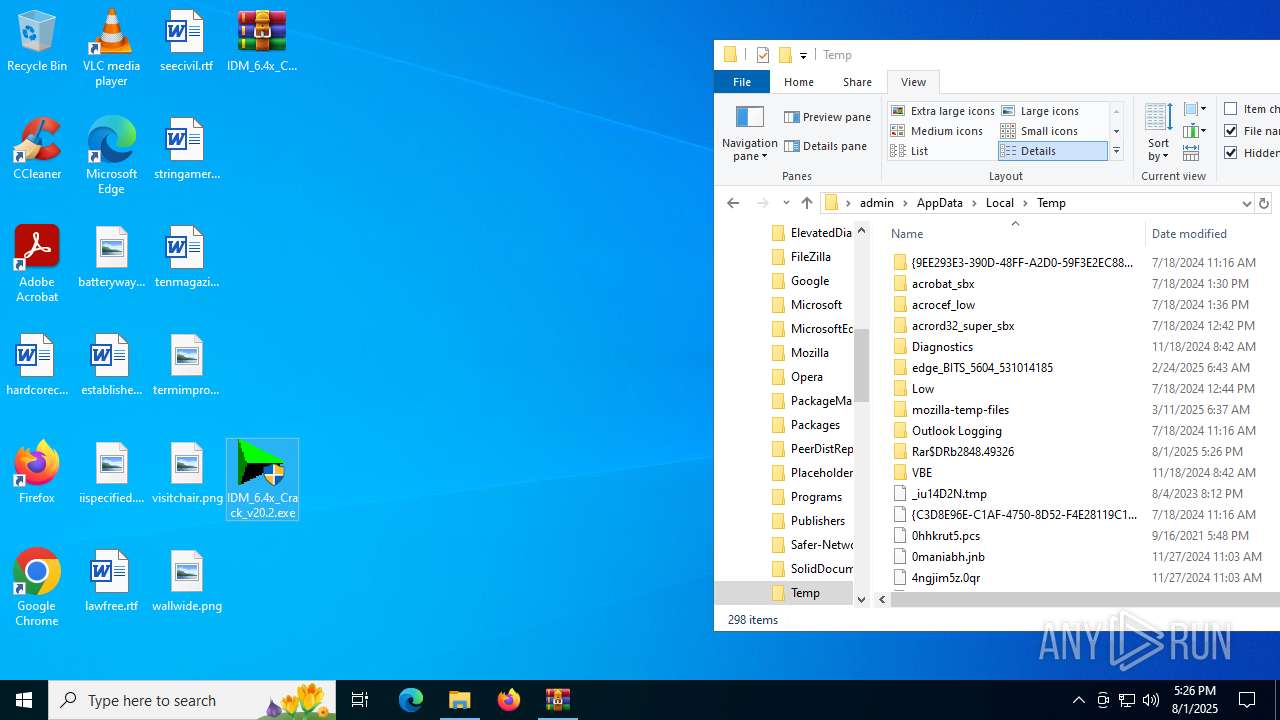Viewport: 1280px width, 720px height.
Task: Select the Microsoft Edge desktop shortcut
Action: coord(111,155)
